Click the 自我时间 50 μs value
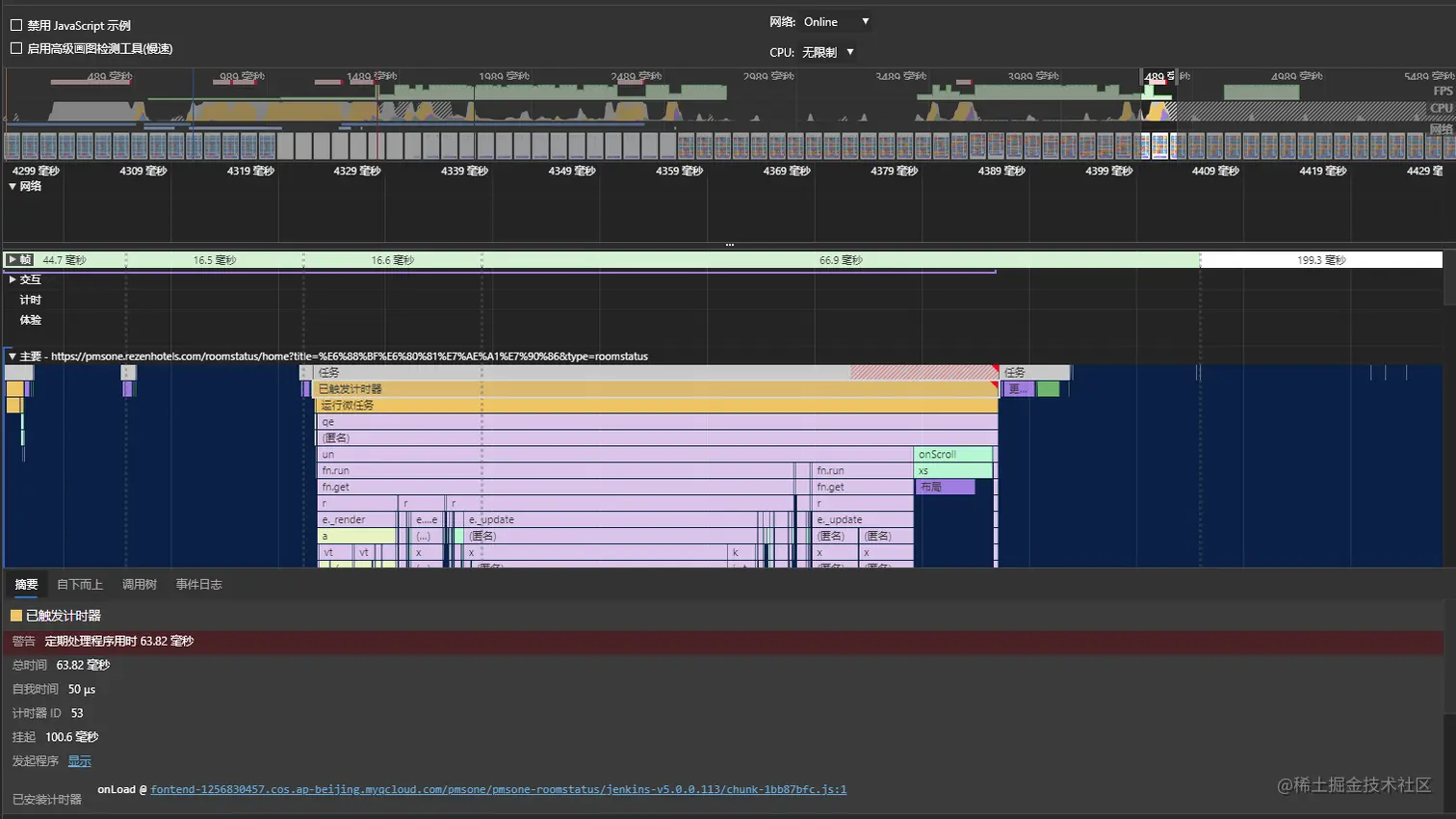Image resolution: width=1456 pixels, height=819 pixels. tap(82, 689)
